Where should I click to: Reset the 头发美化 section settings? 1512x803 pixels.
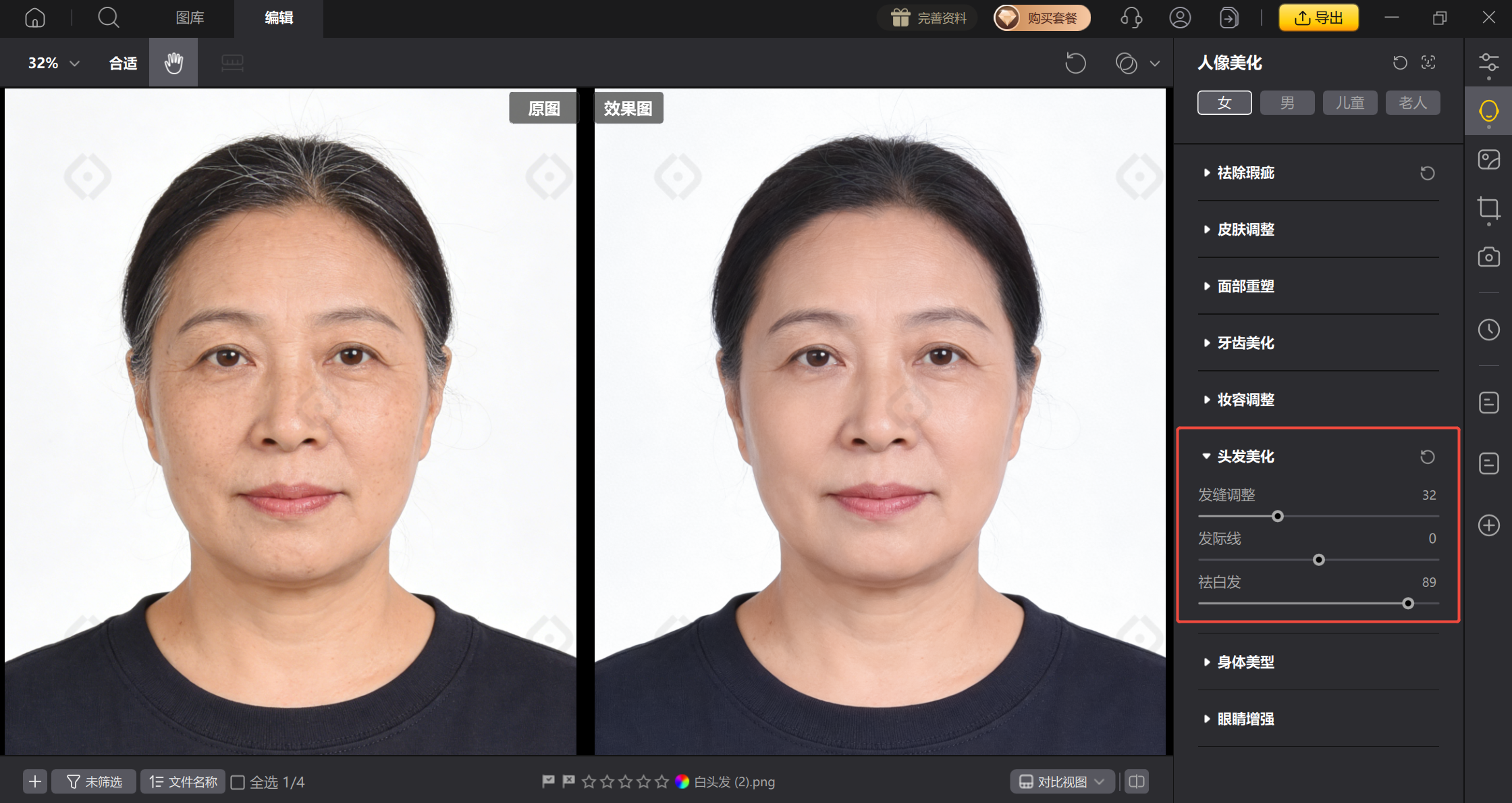click(1427, 457)
